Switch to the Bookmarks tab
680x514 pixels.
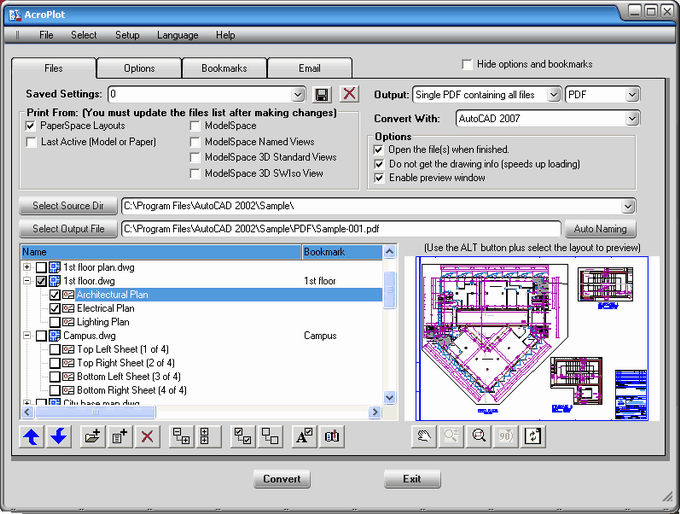(224, 68)
